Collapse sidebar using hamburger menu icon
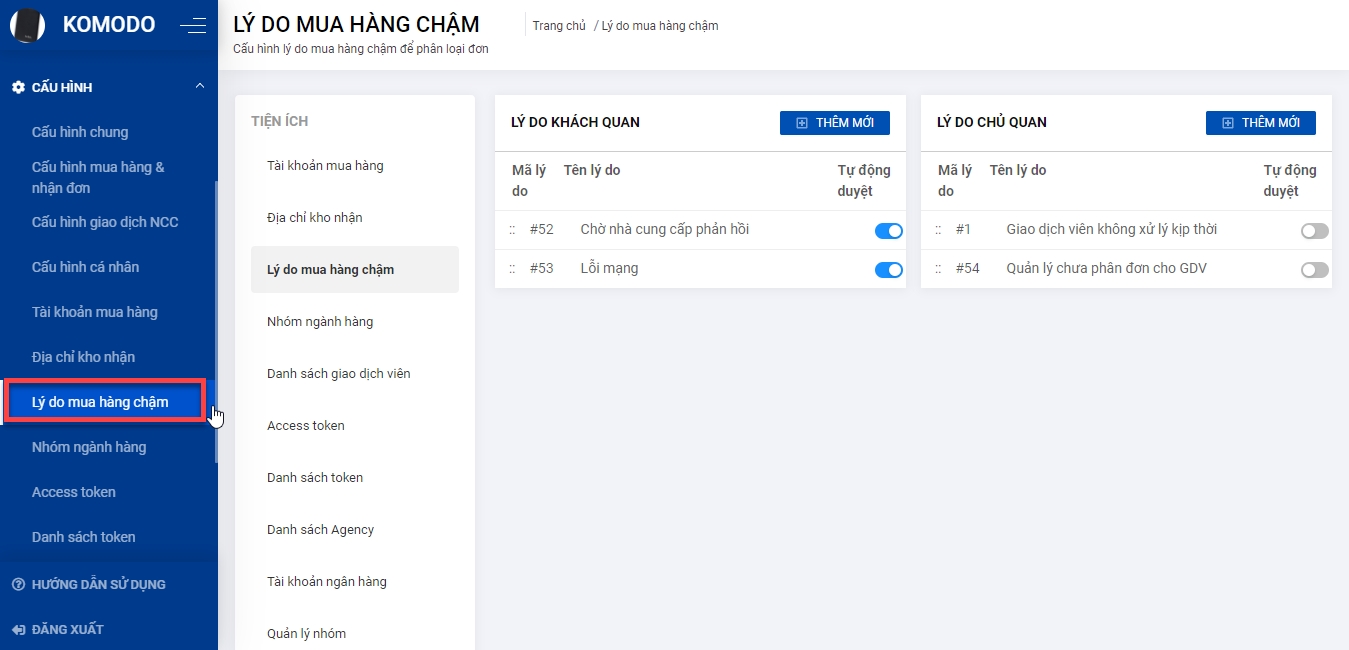The width and height of the screenshot is (1349, 650). [193, 26]
